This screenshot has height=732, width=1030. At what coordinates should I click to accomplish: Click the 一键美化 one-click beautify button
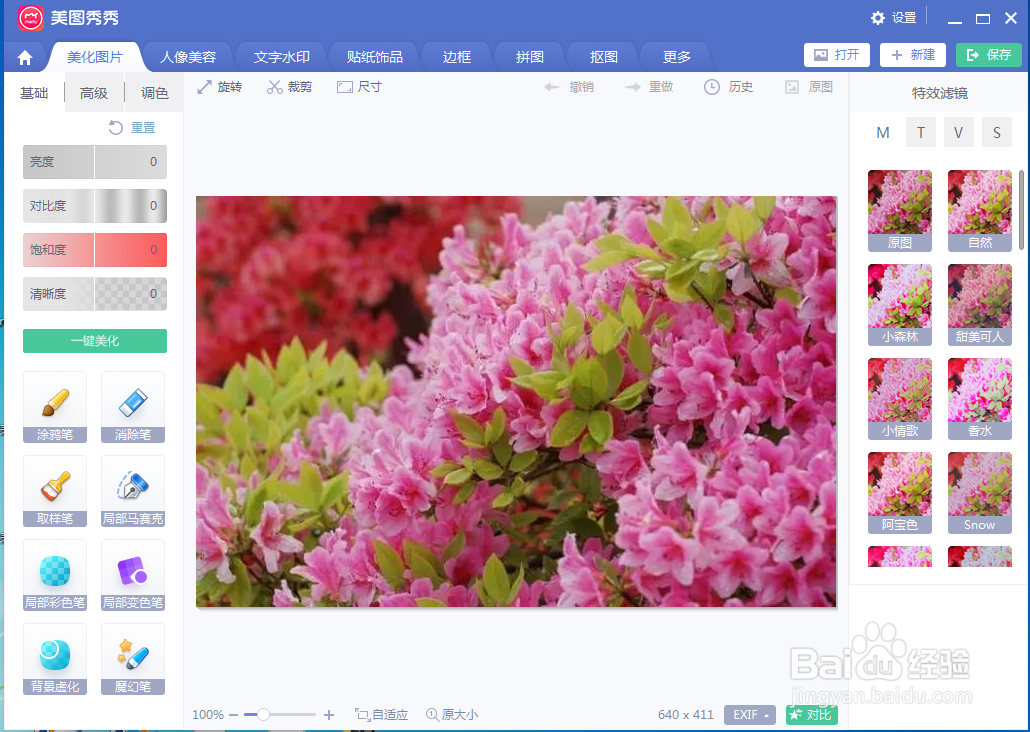coord(94,341)
